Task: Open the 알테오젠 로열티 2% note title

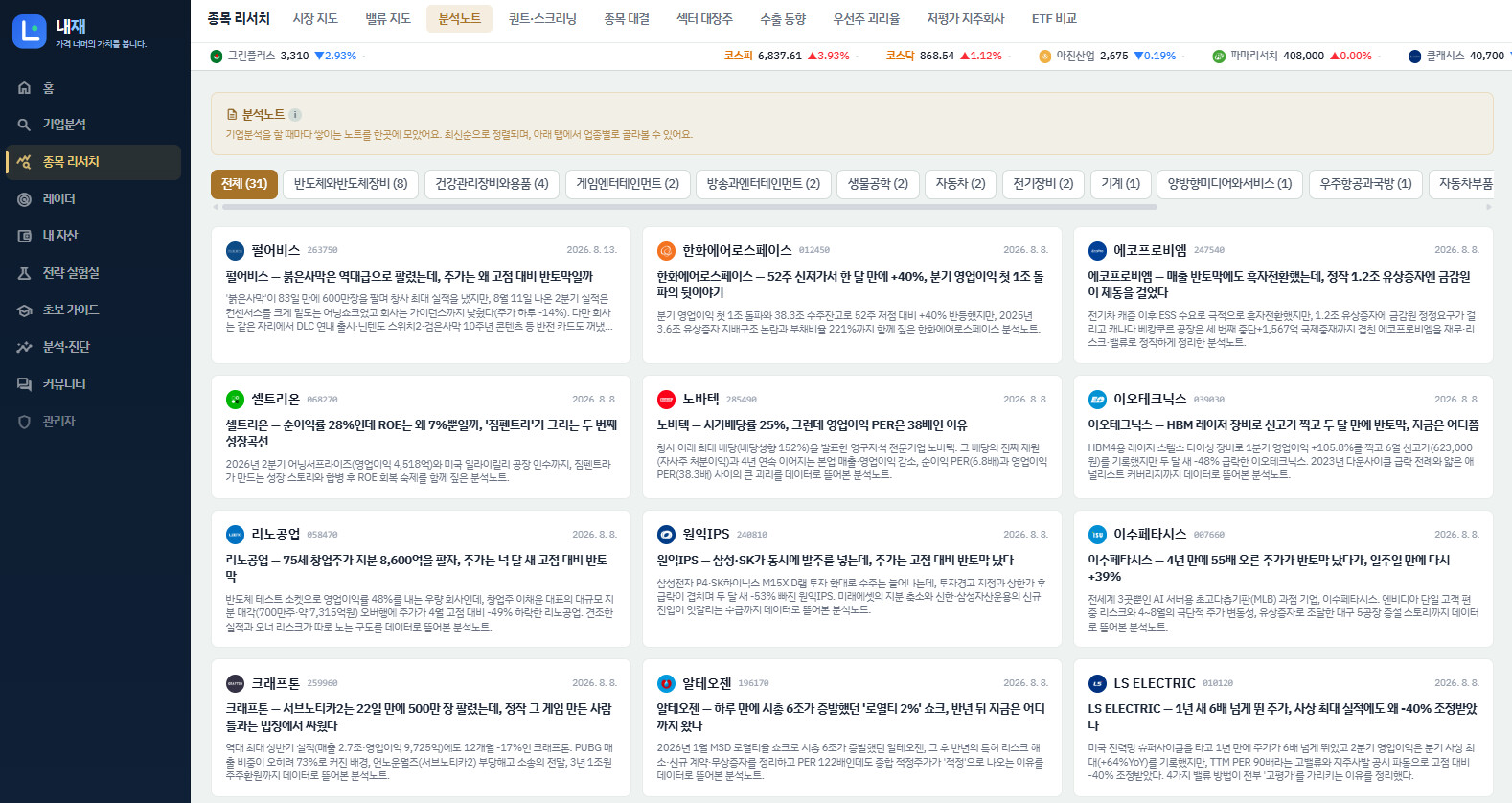Action: 851,717
